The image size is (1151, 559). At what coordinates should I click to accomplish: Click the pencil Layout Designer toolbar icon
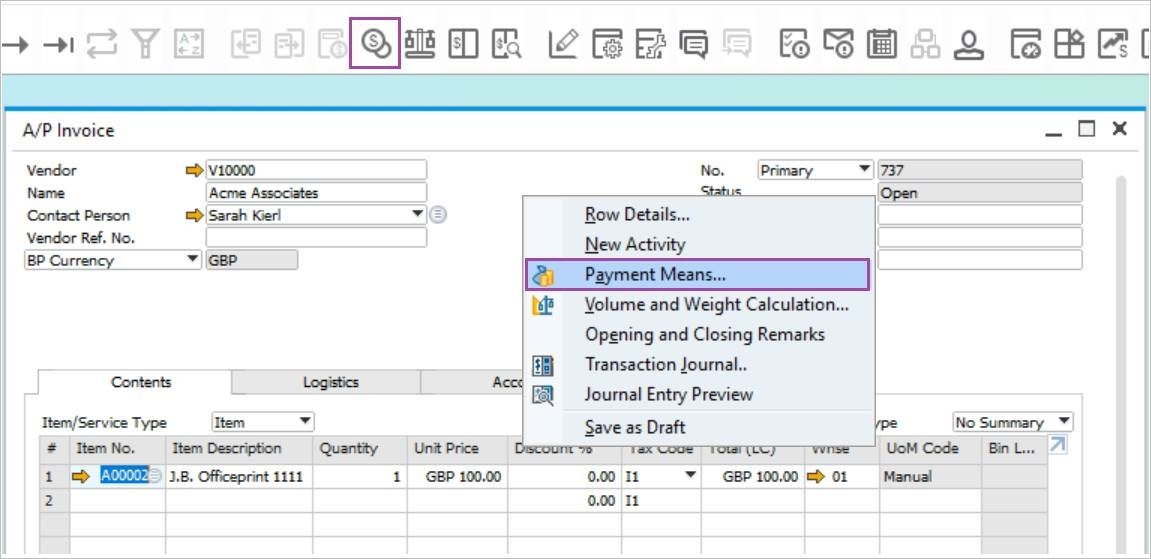(x=563, y=44)
